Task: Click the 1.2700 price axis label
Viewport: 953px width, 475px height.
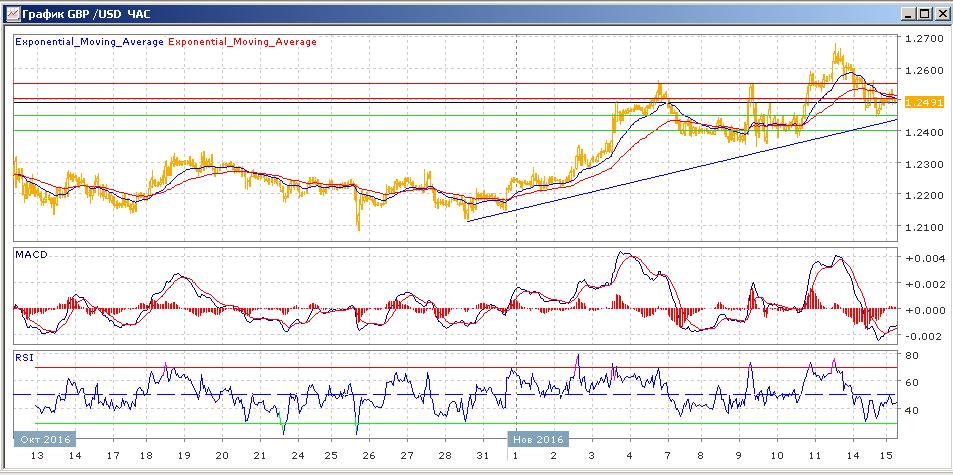Action: [x=925, y=39]
